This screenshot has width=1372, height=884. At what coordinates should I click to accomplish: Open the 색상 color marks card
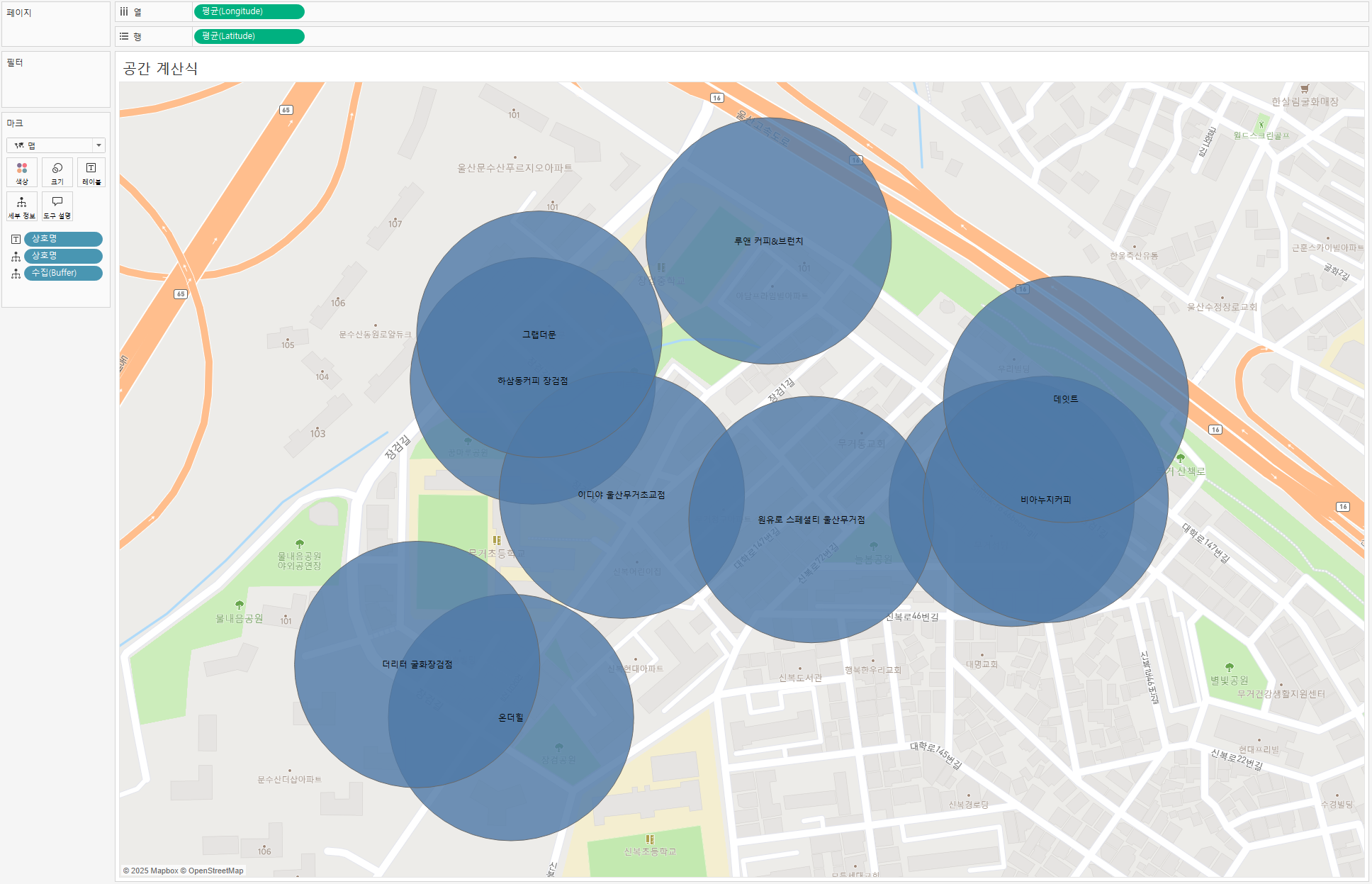click(22, 172)
